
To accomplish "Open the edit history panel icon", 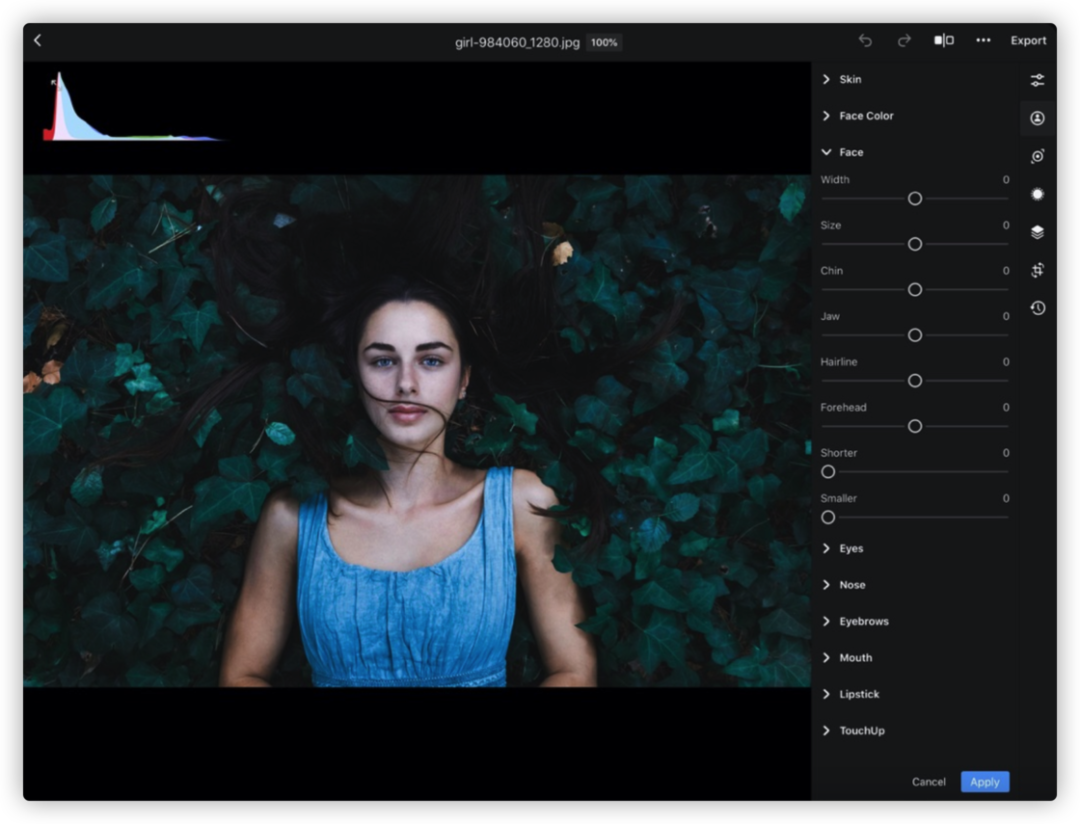I will [1037, 308].
